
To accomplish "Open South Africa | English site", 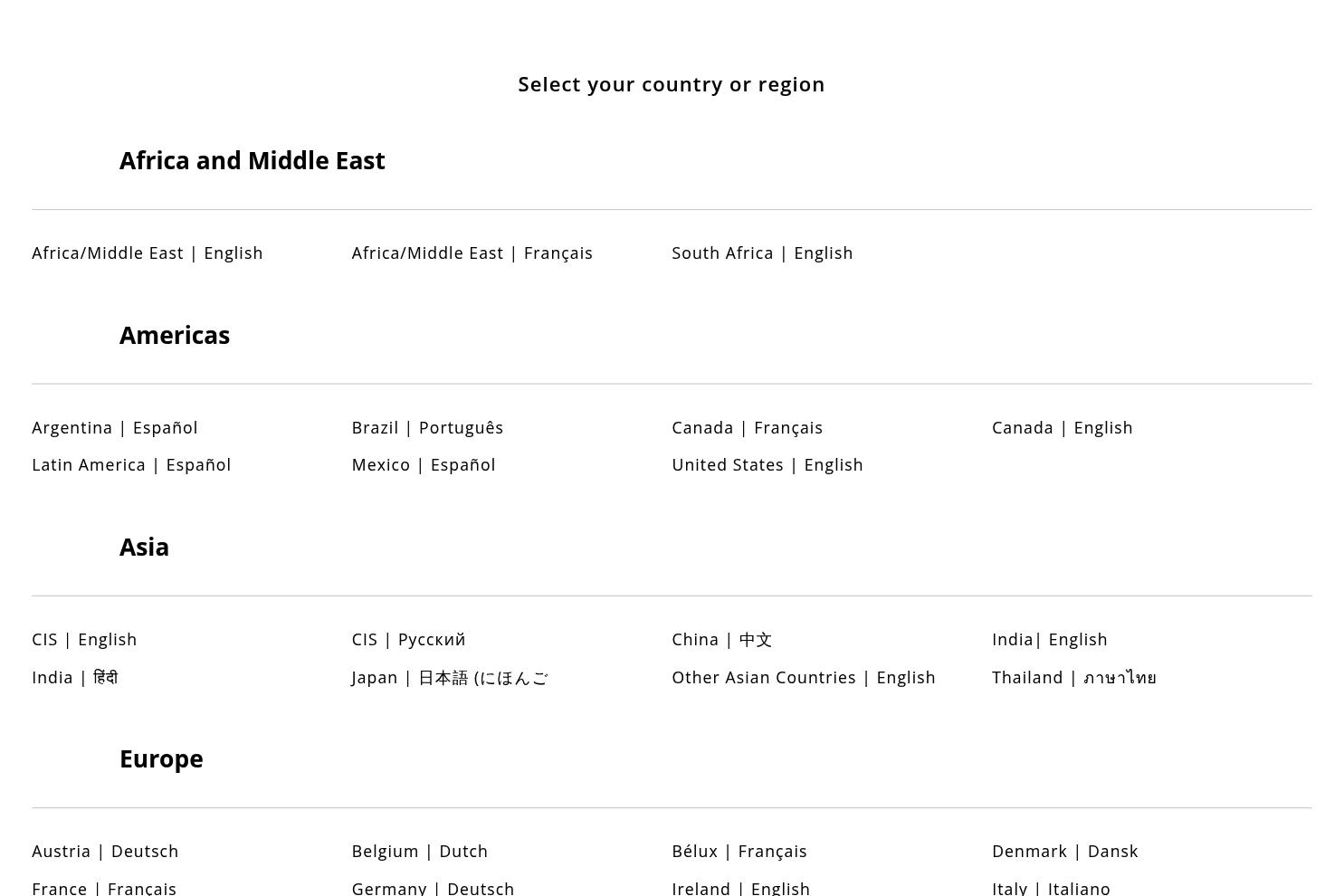I will (x=762, y=253).
